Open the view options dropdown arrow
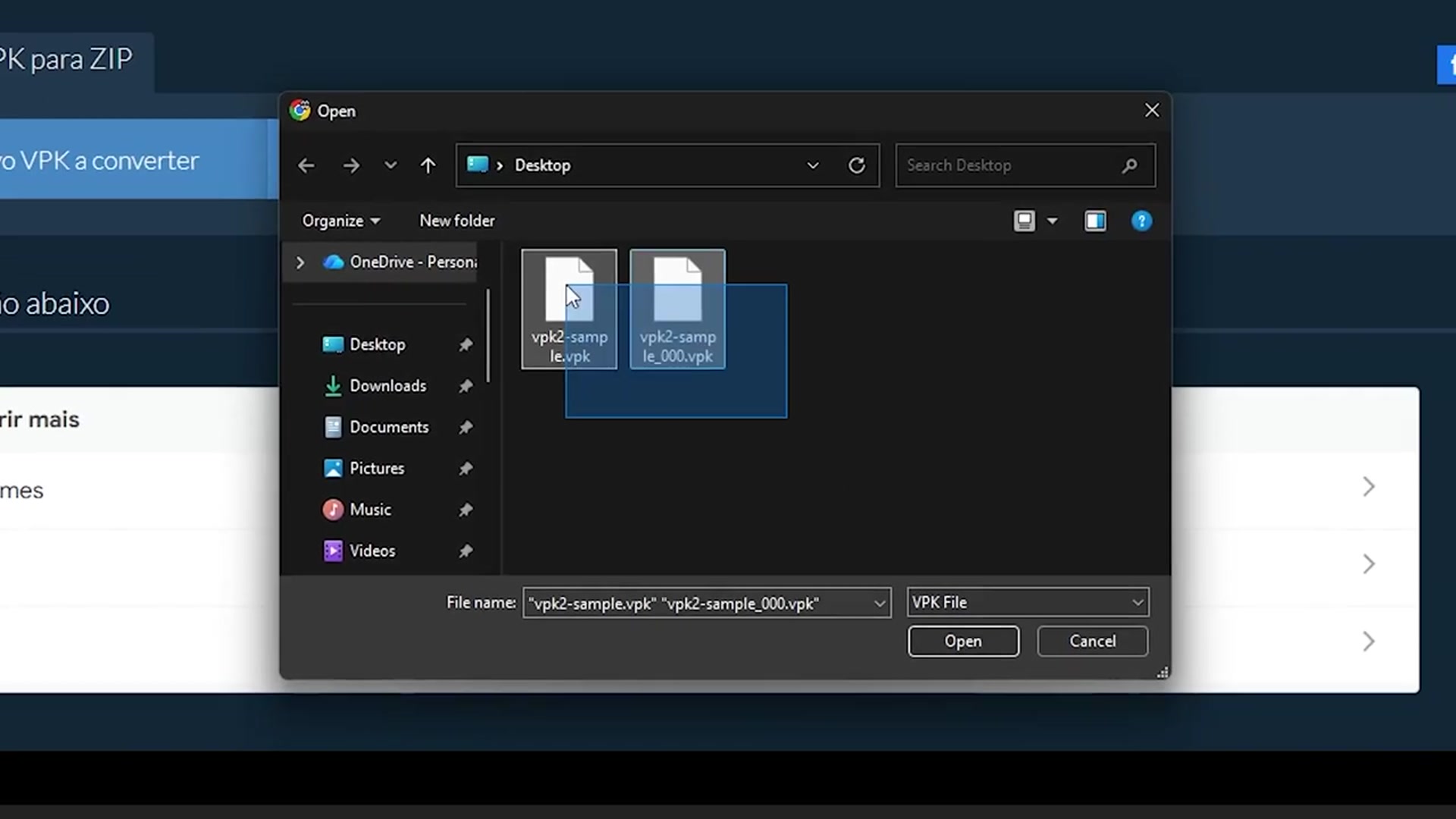The width and height of the screenshot is (1456, 819). coord(1053,221)
